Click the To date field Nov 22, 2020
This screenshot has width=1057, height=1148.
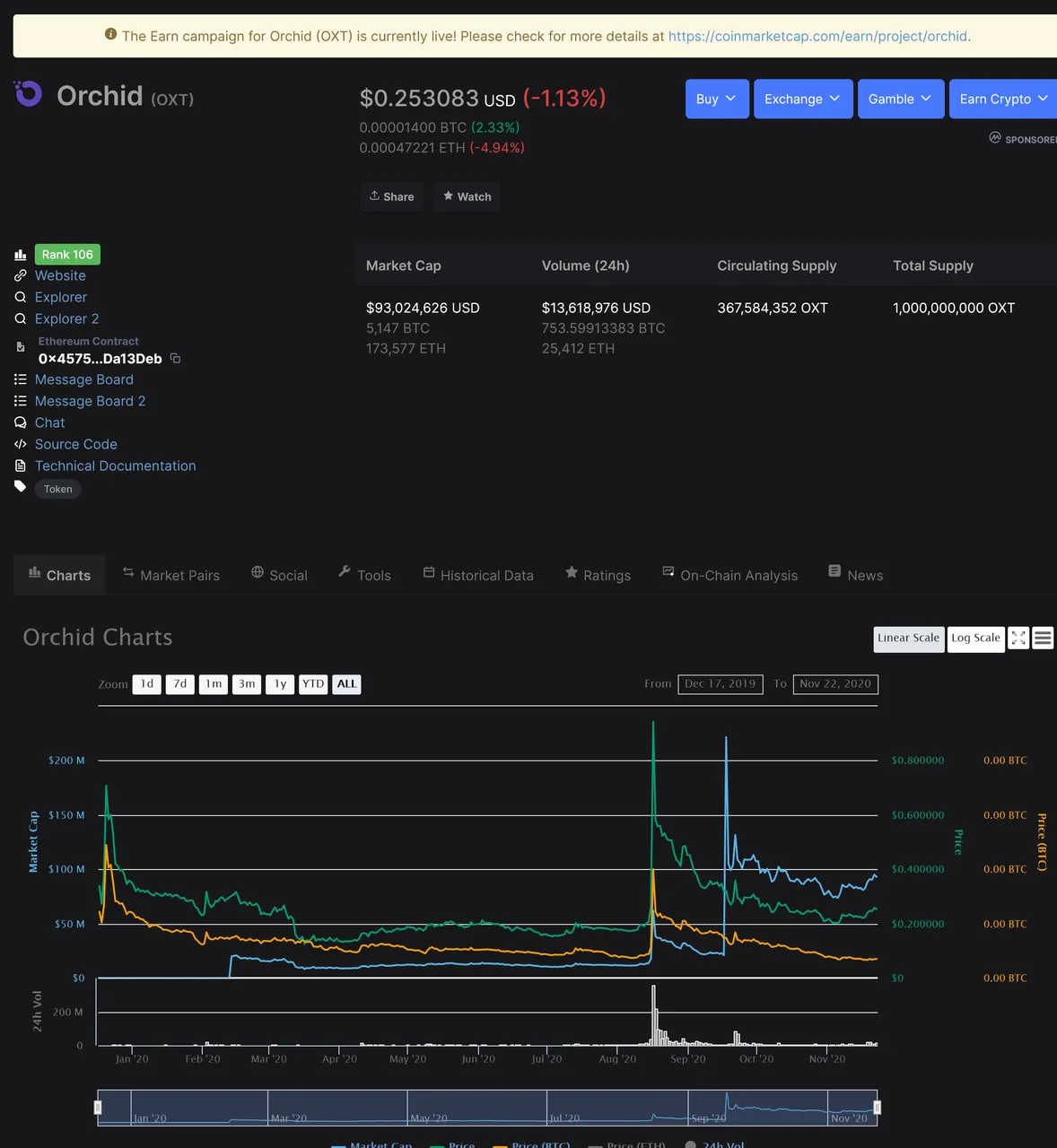[x=835, y=684]
